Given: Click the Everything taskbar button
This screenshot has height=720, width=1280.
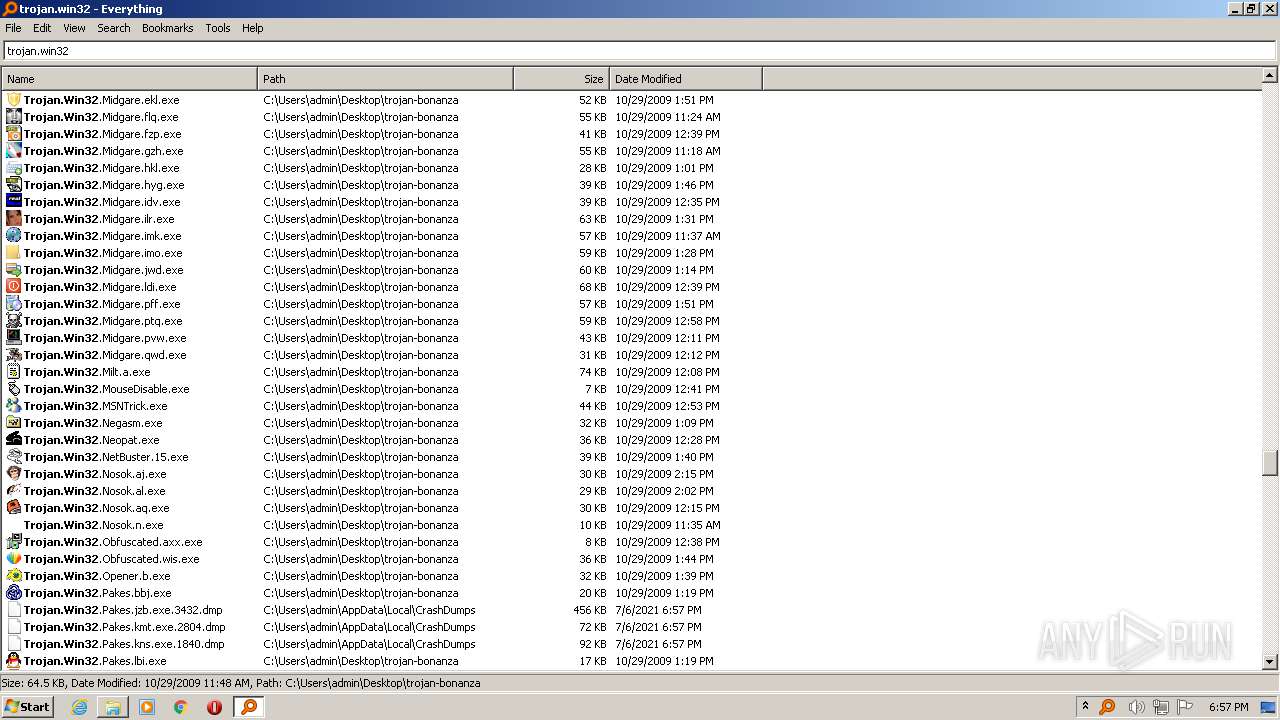Looking at the screenshot, I should (x=249, y=707).
